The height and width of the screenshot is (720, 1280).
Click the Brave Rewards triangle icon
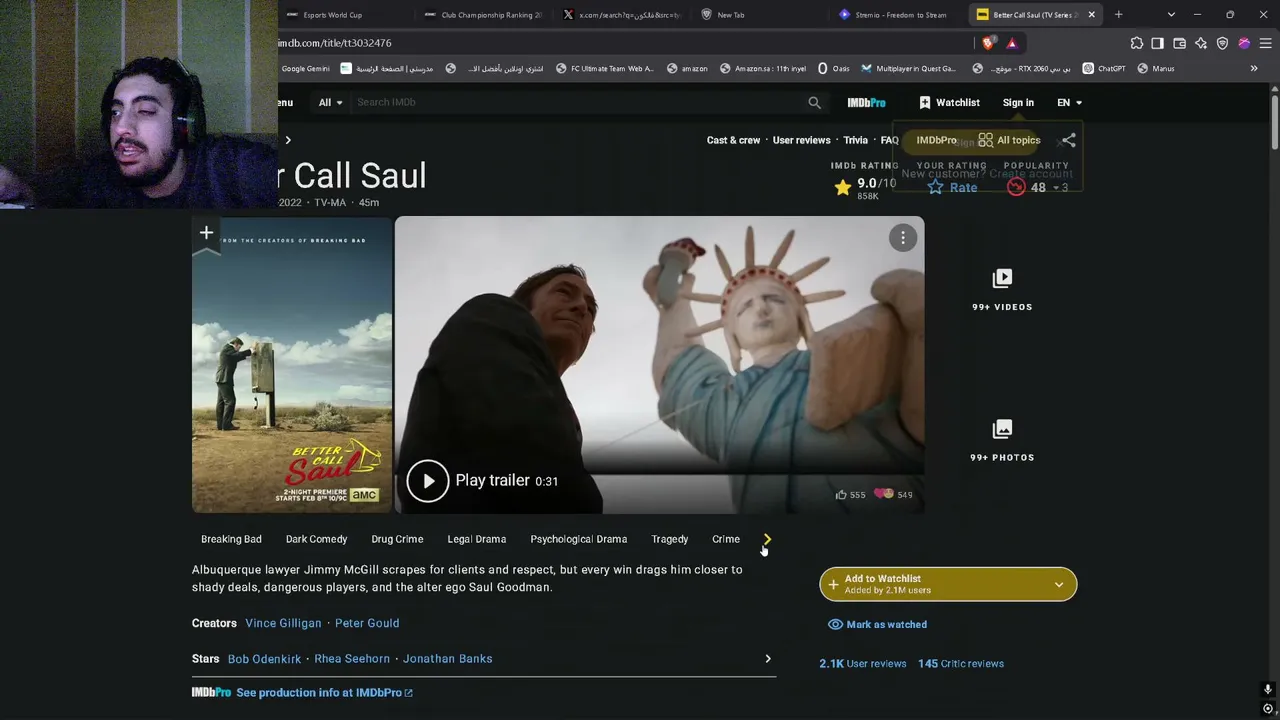1011,43
